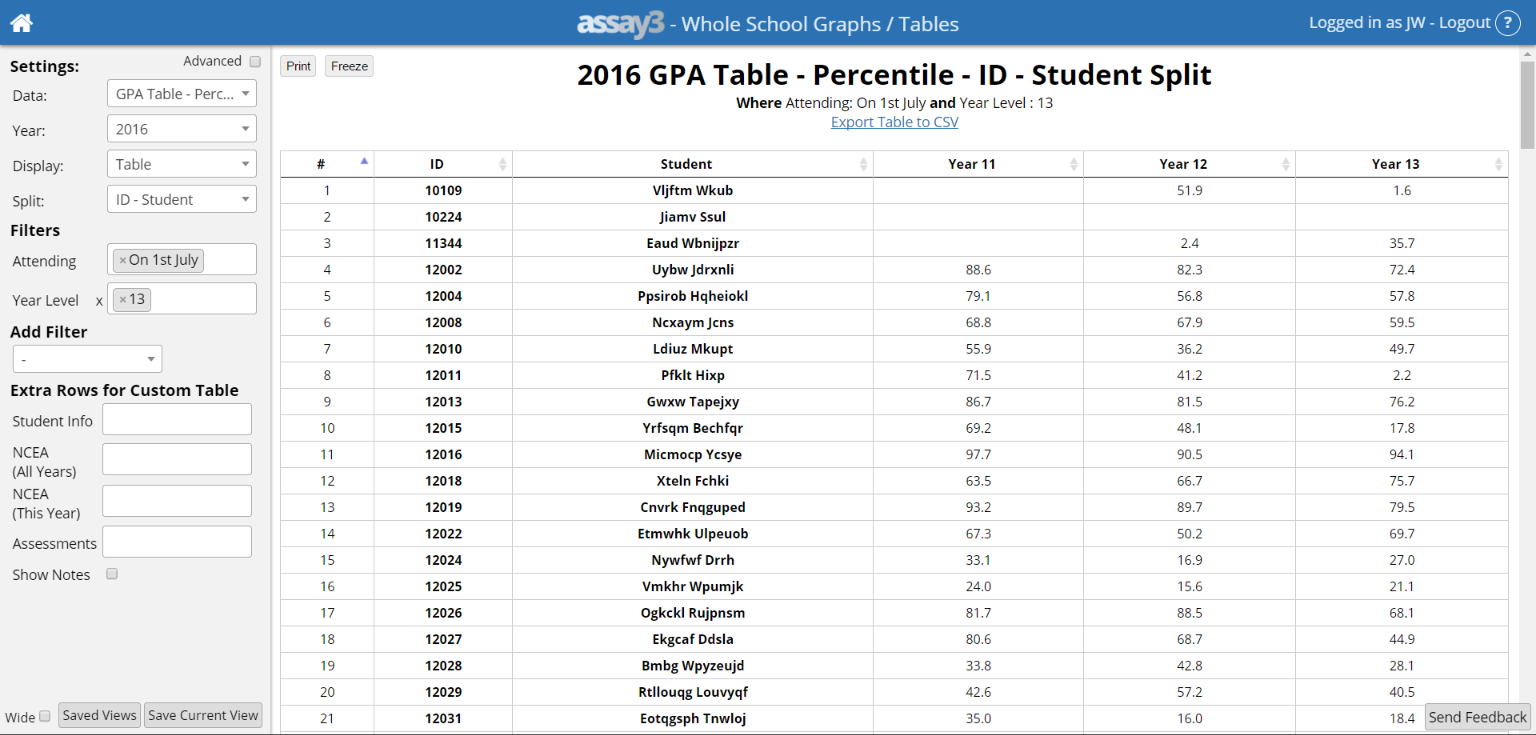The width and height of the screenshot is (1536, 735).
Task: Open the Export Table to CSV link
Action: (893, 121)
